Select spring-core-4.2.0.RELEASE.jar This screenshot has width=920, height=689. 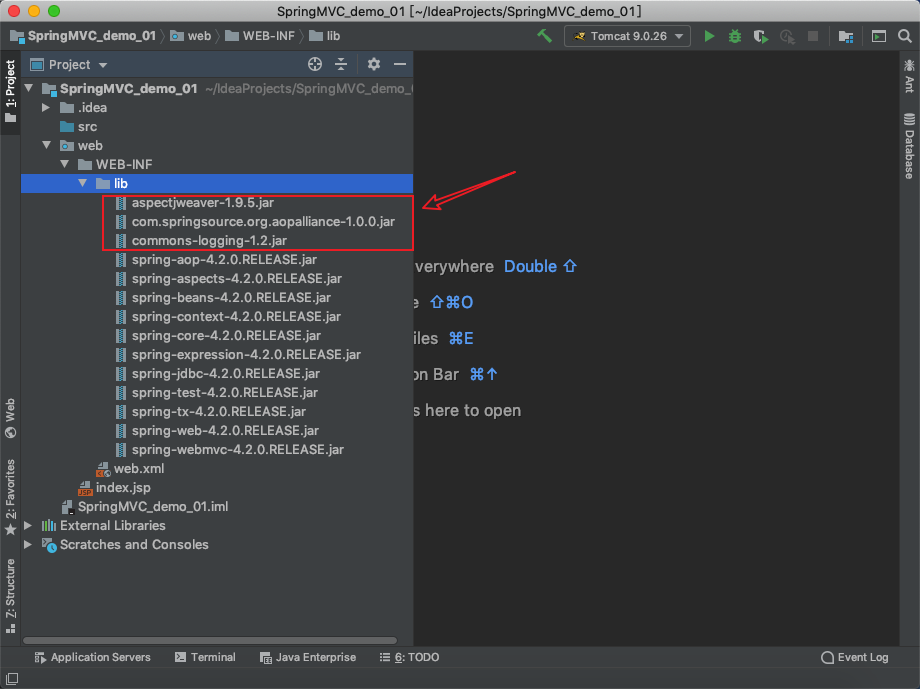tap(226, 335)
